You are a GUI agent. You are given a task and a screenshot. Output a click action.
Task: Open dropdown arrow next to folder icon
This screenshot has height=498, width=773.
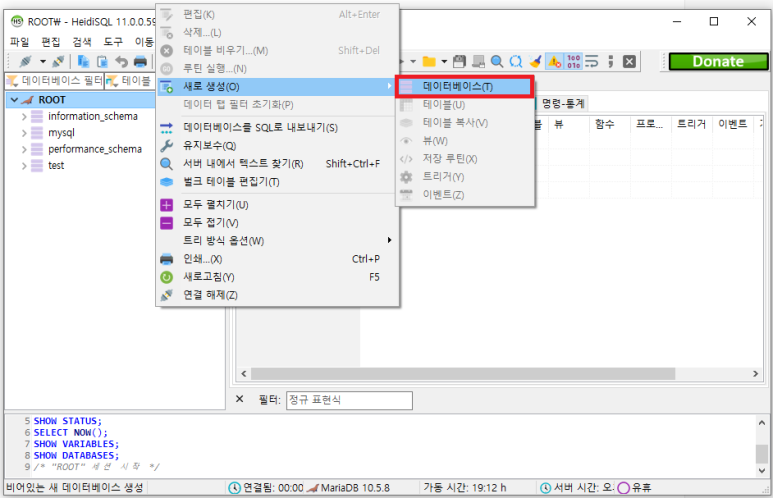click(x=444, y=62)
